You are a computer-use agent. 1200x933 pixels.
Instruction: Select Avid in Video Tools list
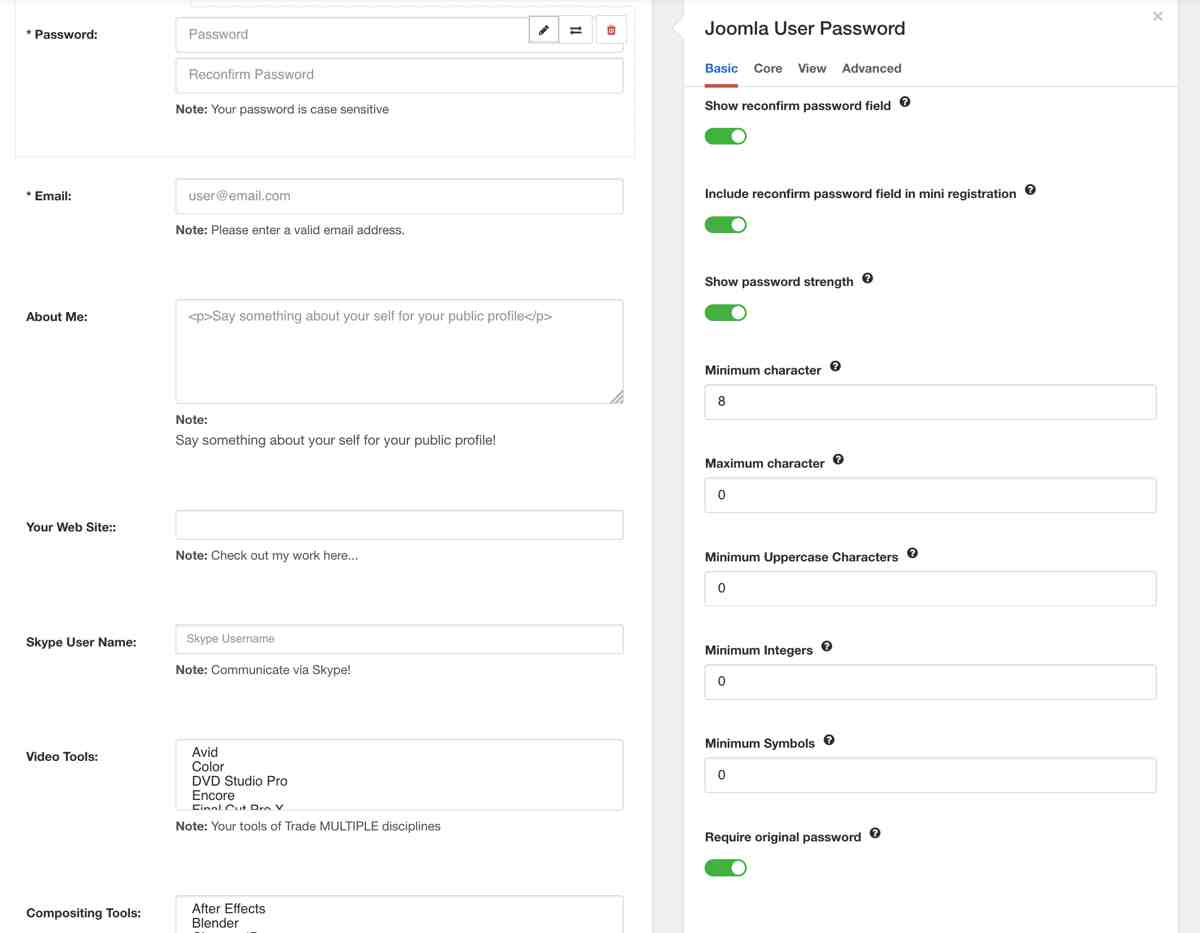[205, 752]
